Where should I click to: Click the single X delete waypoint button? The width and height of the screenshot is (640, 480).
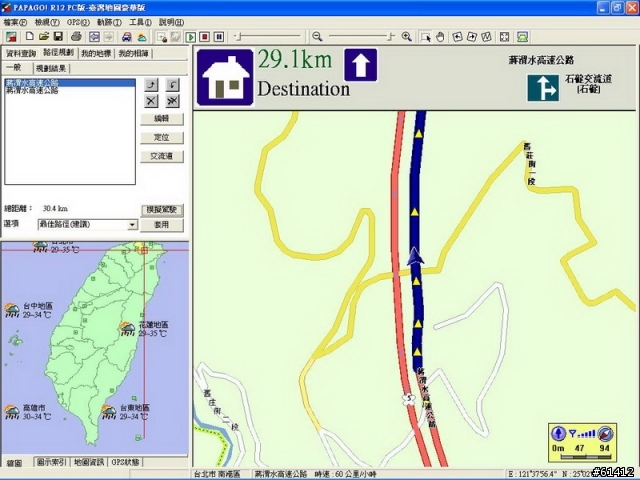point(151,101)
